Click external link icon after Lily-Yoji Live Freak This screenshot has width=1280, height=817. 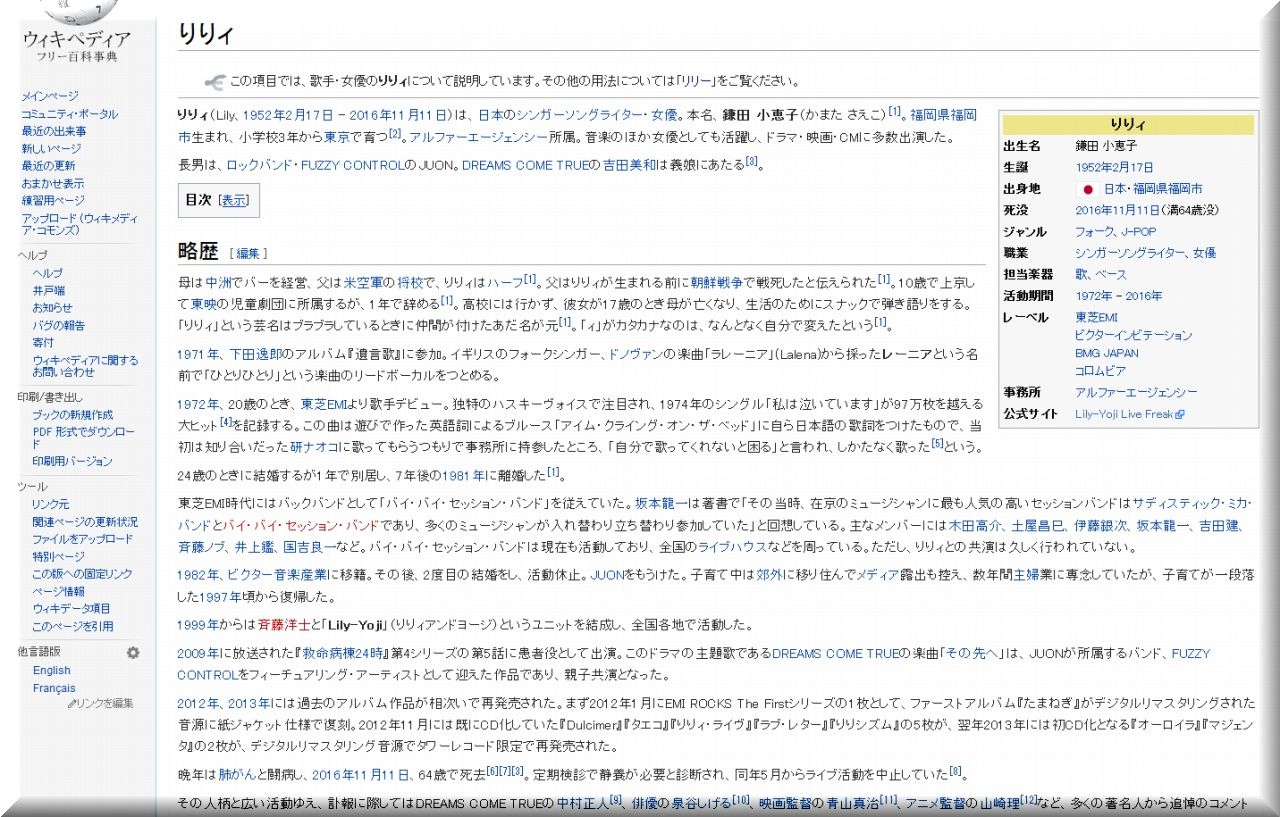[1180, 414]
